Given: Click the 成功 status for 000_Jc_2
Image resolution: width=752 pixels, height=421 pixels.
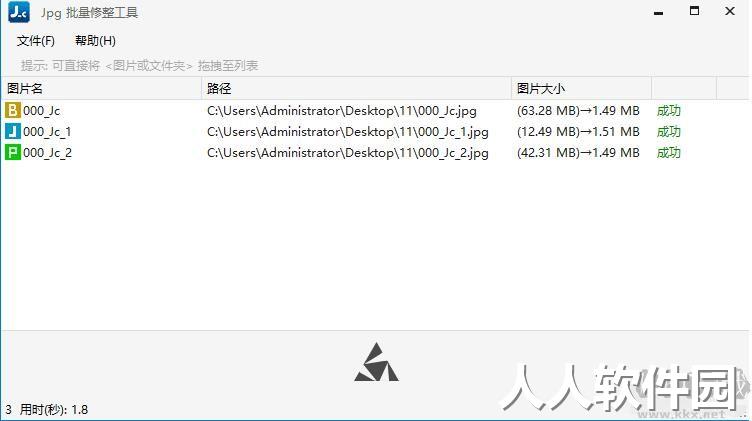Looking at the screenshot, I should tap(669, 153).
